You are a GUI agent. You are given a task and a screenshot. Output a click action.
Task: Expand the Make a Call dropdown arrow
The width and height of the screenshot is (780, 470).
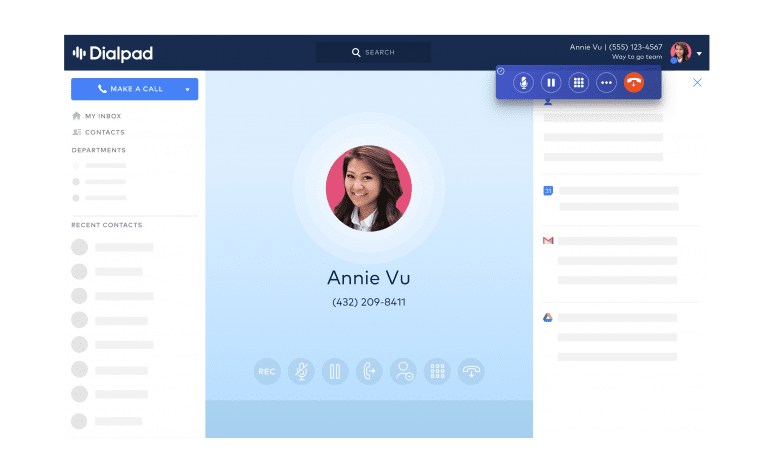(188, 90)
